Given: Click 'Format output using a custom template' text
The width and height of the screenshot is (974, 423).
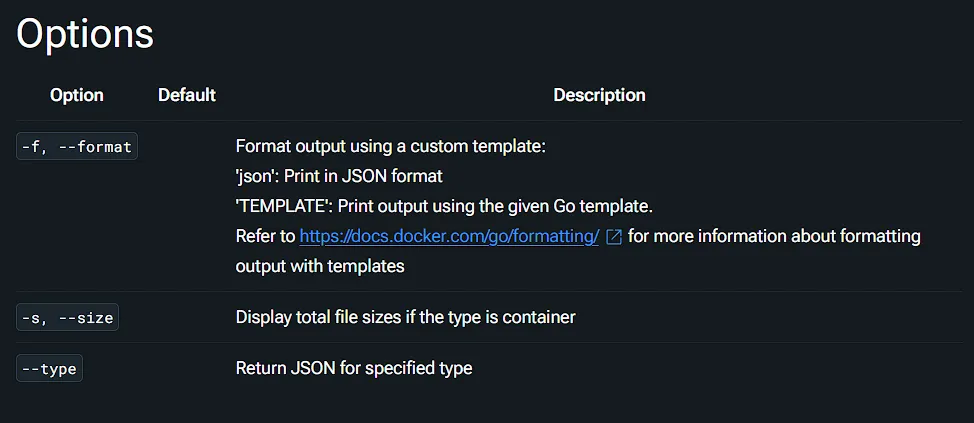Looking at the screenshot, I should point(391,147).
